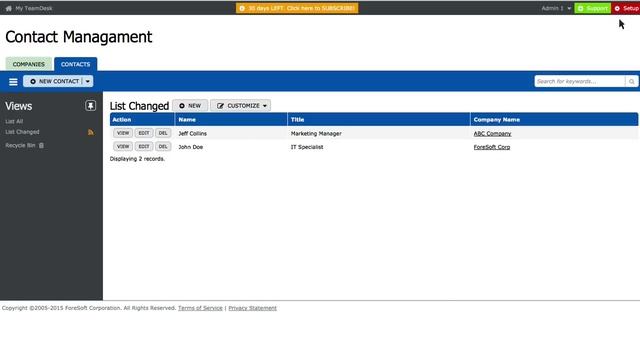Open the Privacy Statement link

[x=253, y=308]
